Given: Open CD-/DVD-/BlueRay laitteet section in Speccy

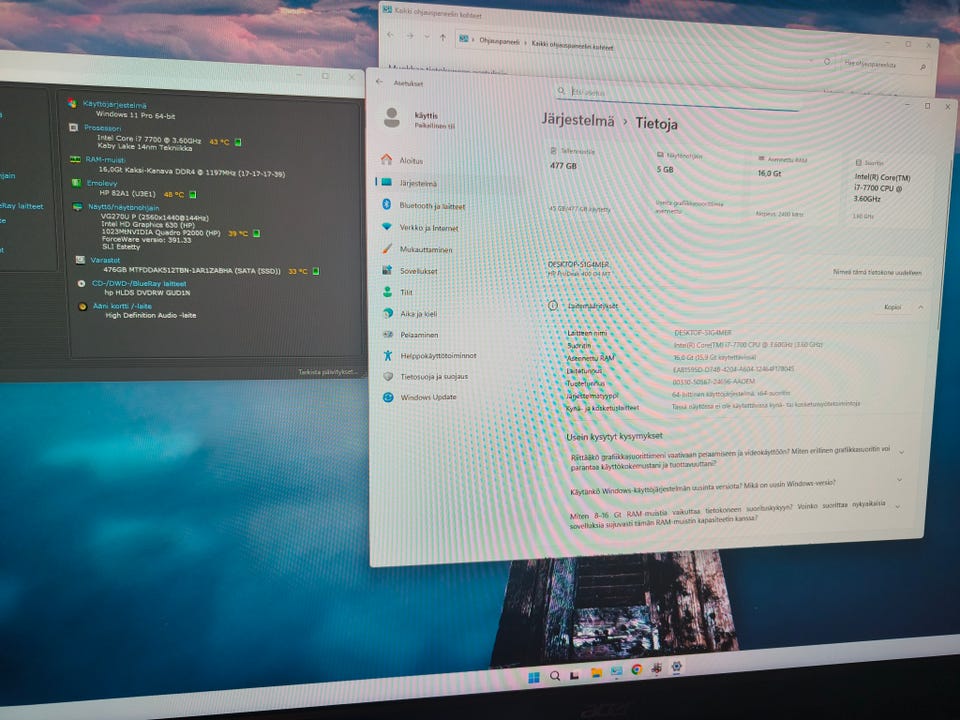Looking at the screenshot, I should coord(139,283).
